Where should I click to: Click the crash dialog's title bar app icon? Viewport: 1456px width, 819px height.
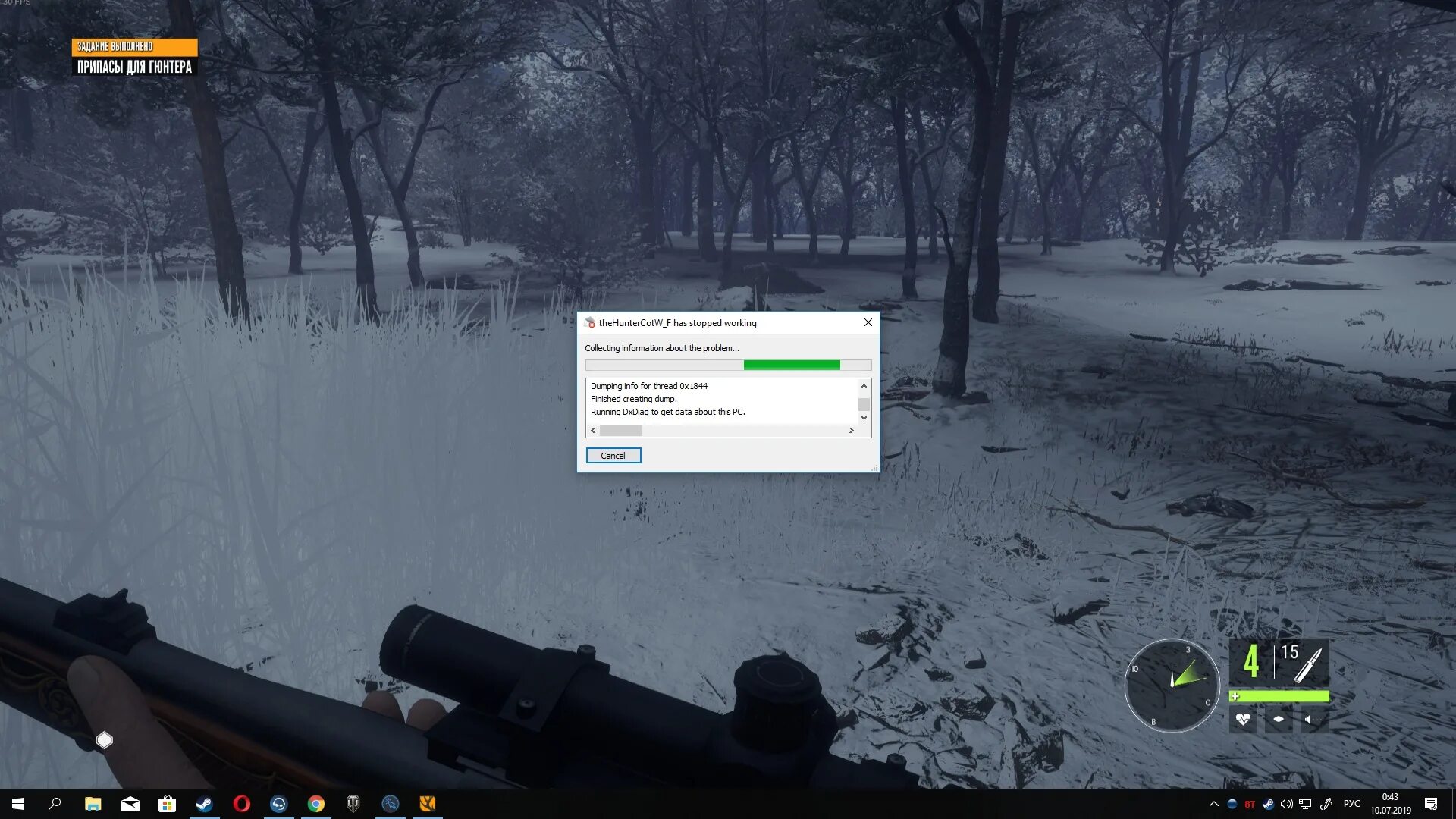pyautogui.click(x=589, y=323)
